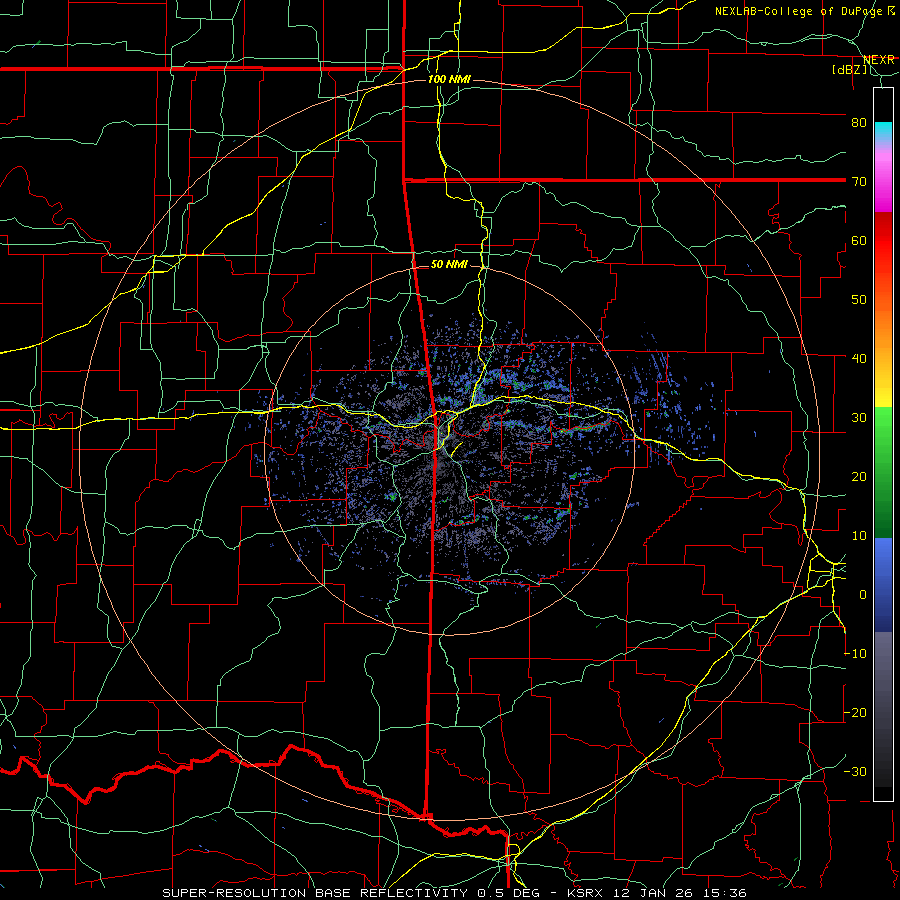Click the 10 value on the dBZ scale
This screenshot has width=900, height=900.
pos(859,536)
